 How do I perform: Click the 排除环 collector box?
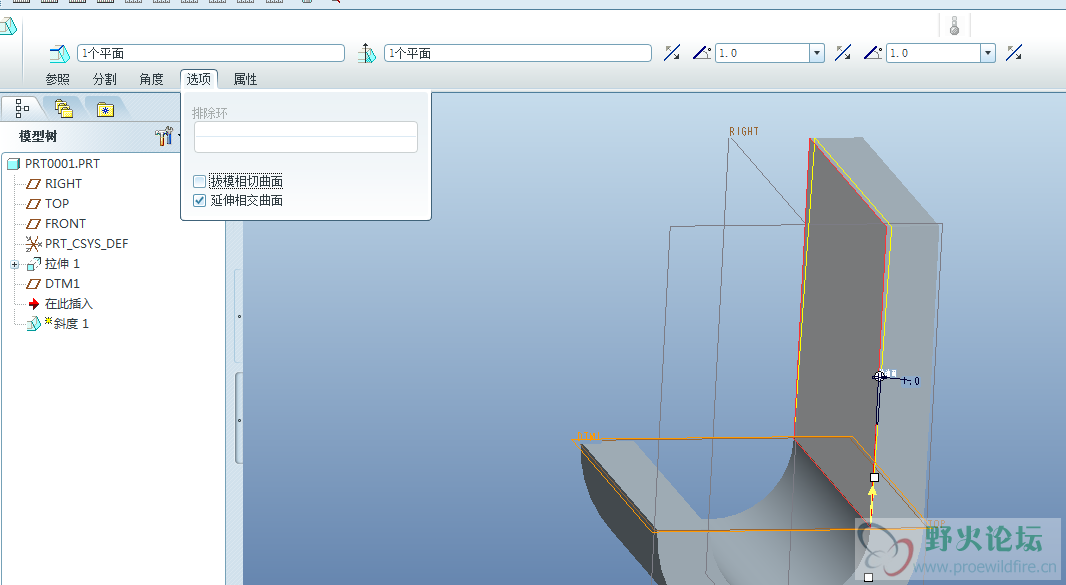pyautogui.click(x=306, y=137)
